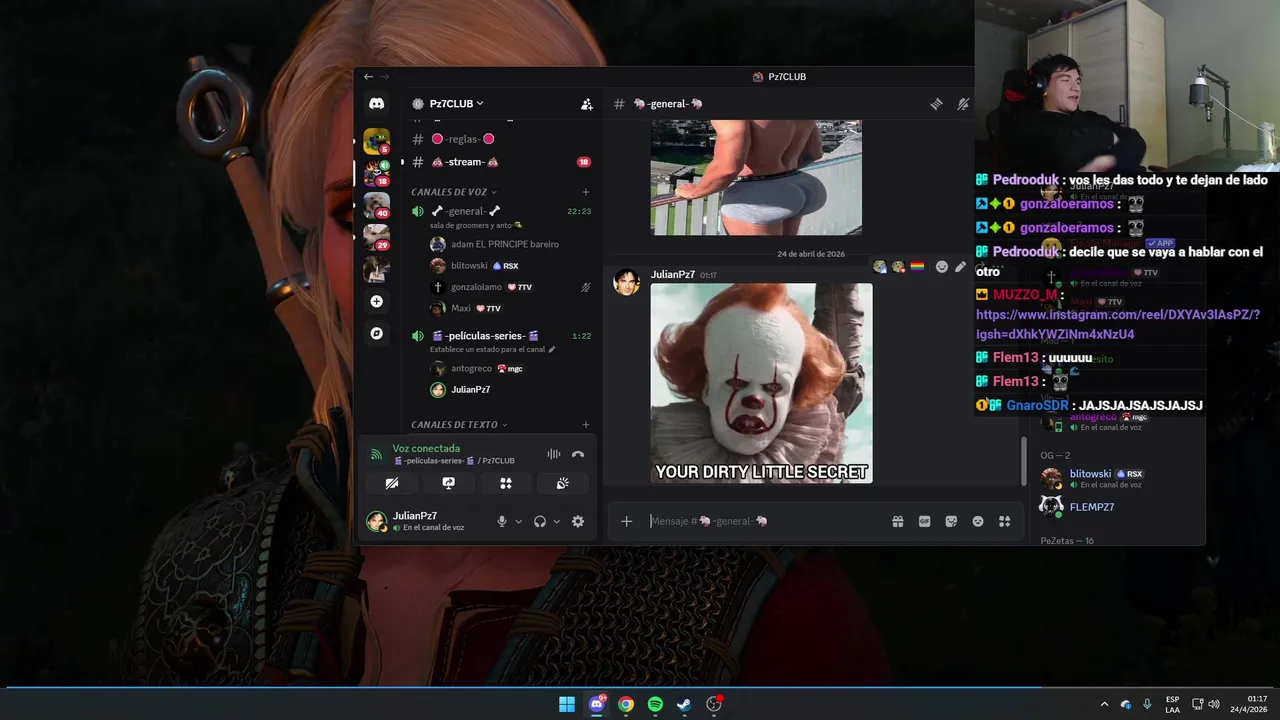Create a voice channel with plus icon
Viewport: 1280px width, 720px height.
586,192
